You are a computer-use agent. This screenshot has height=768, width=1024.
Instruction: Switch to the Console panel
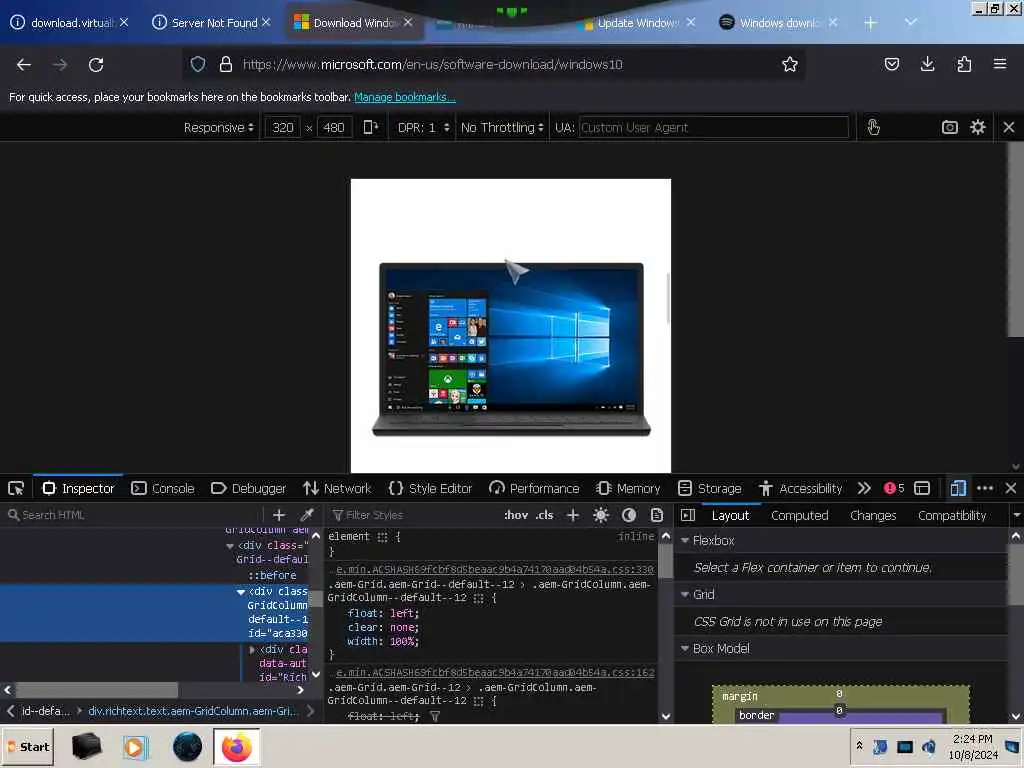pyautogui.click(x=163, y=488)
